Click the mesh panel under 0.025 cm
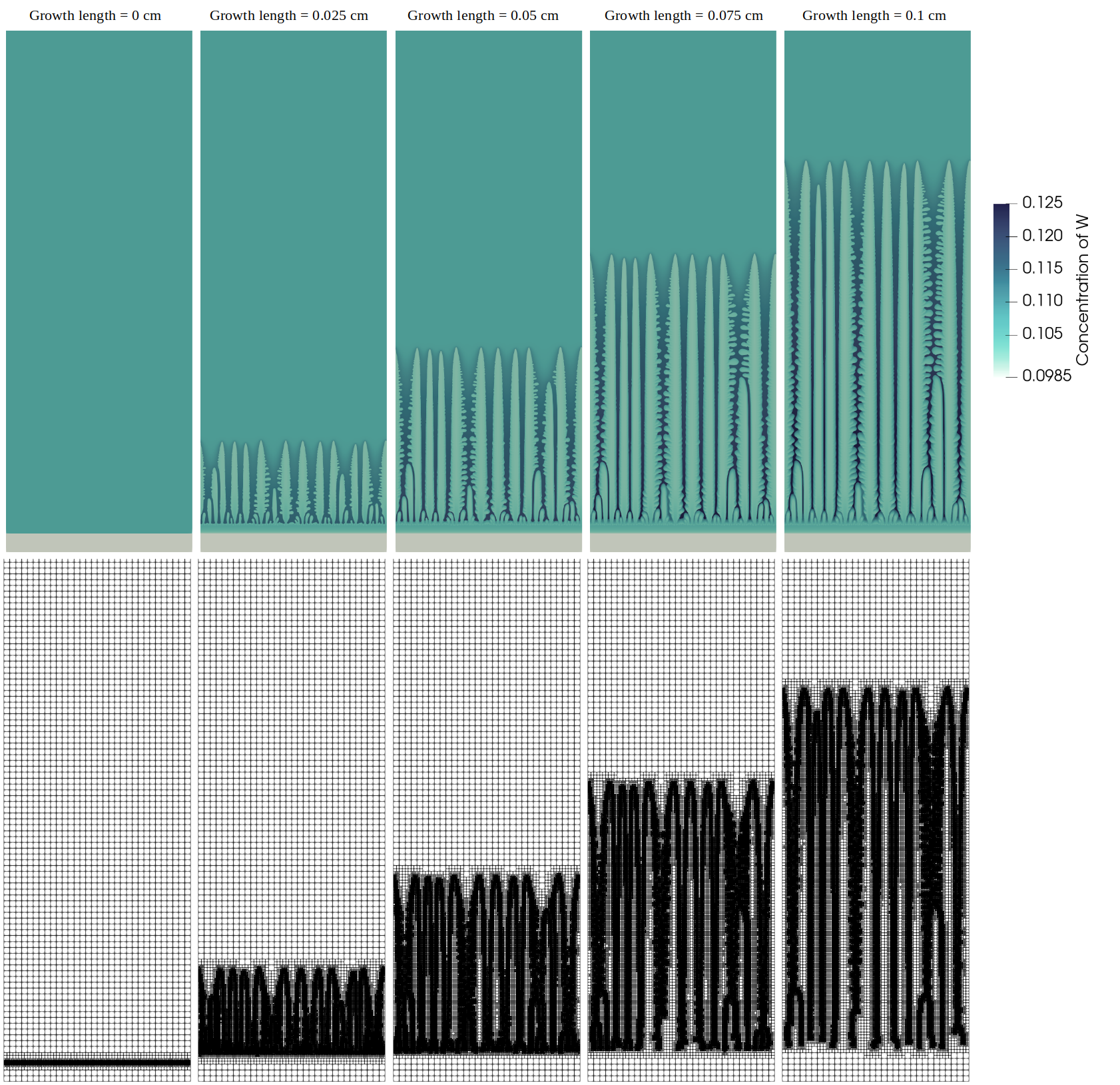 [x=292, y=820]
